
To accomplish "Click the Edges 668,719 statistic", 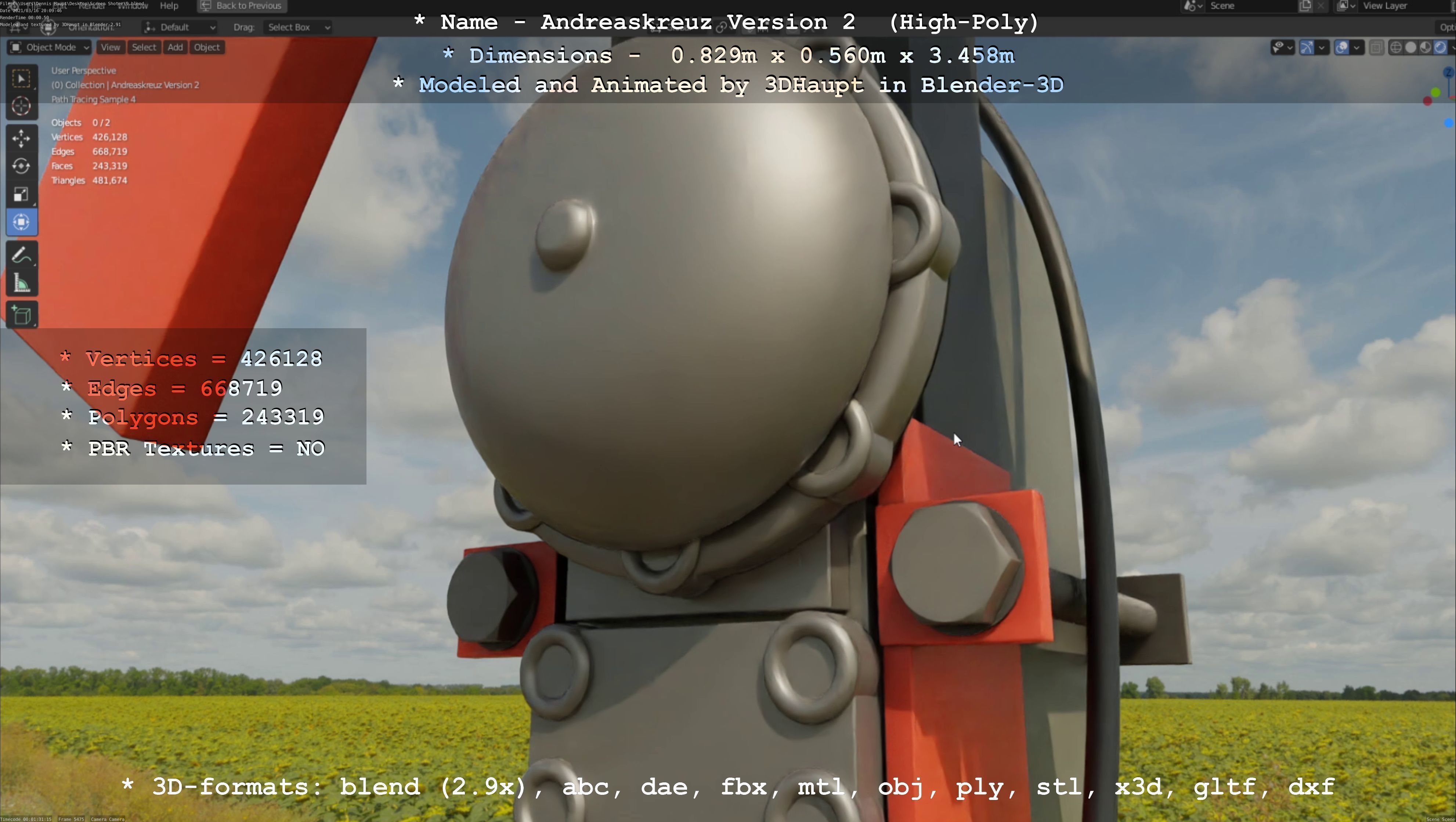I will 89,151.
